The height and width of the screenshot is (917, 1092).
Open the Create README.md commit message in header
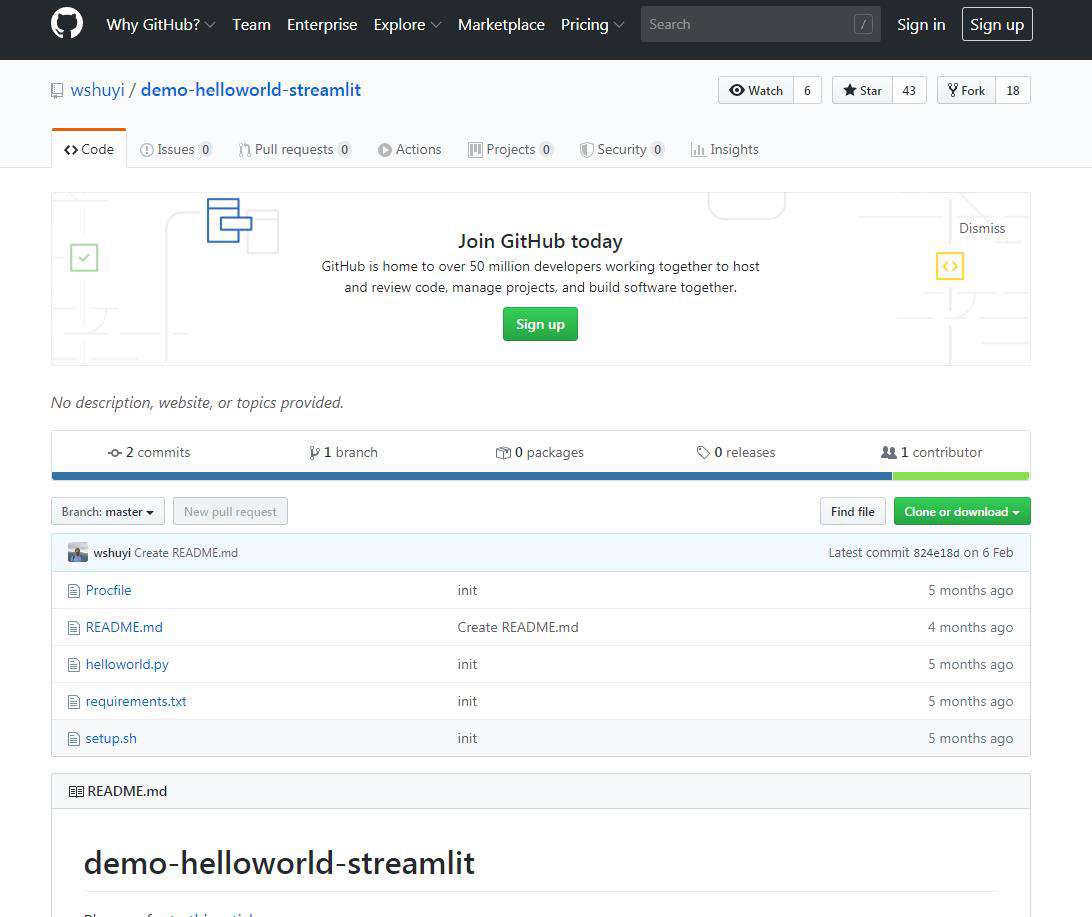[186, 553]
